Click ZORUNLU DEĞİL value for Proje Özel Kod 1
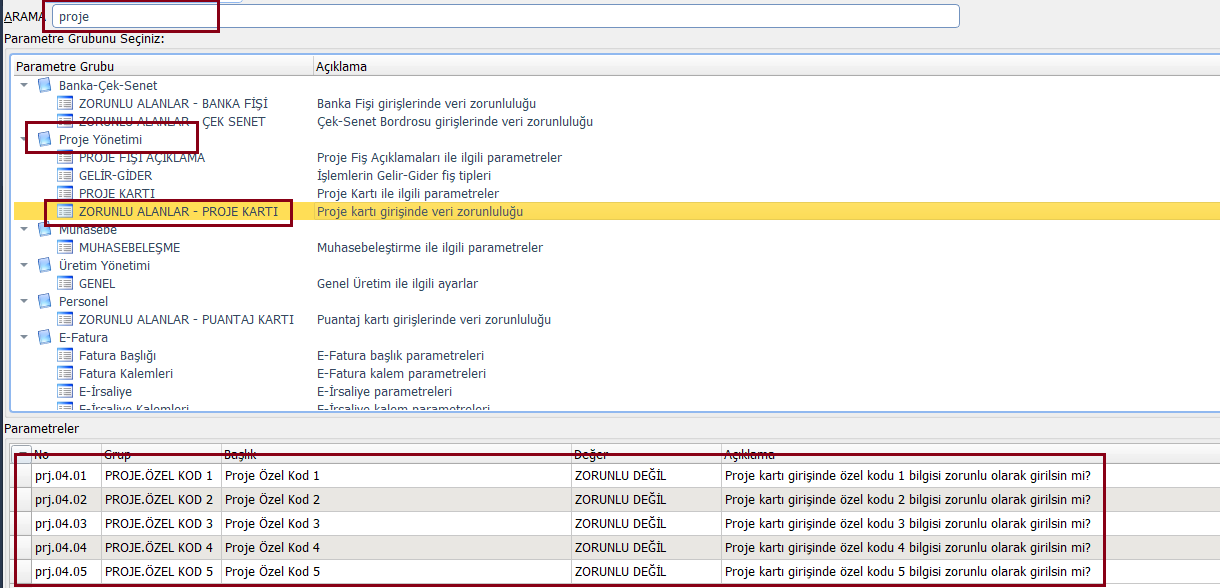This screenshot has height=588, width=1220. 620,475
